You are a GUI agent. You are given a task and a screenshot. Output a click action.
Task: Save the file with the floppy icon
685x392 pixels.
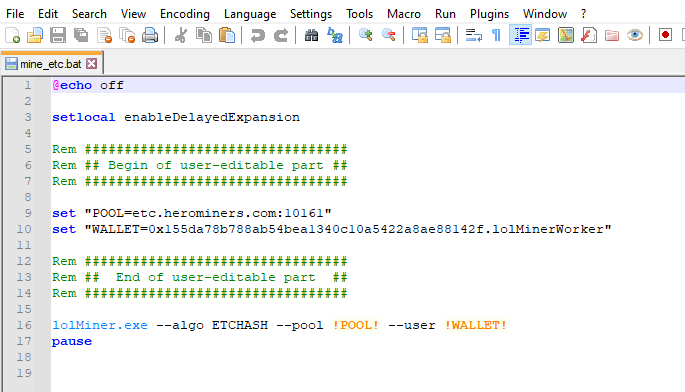pyautogui.click(x=58, y=35)
